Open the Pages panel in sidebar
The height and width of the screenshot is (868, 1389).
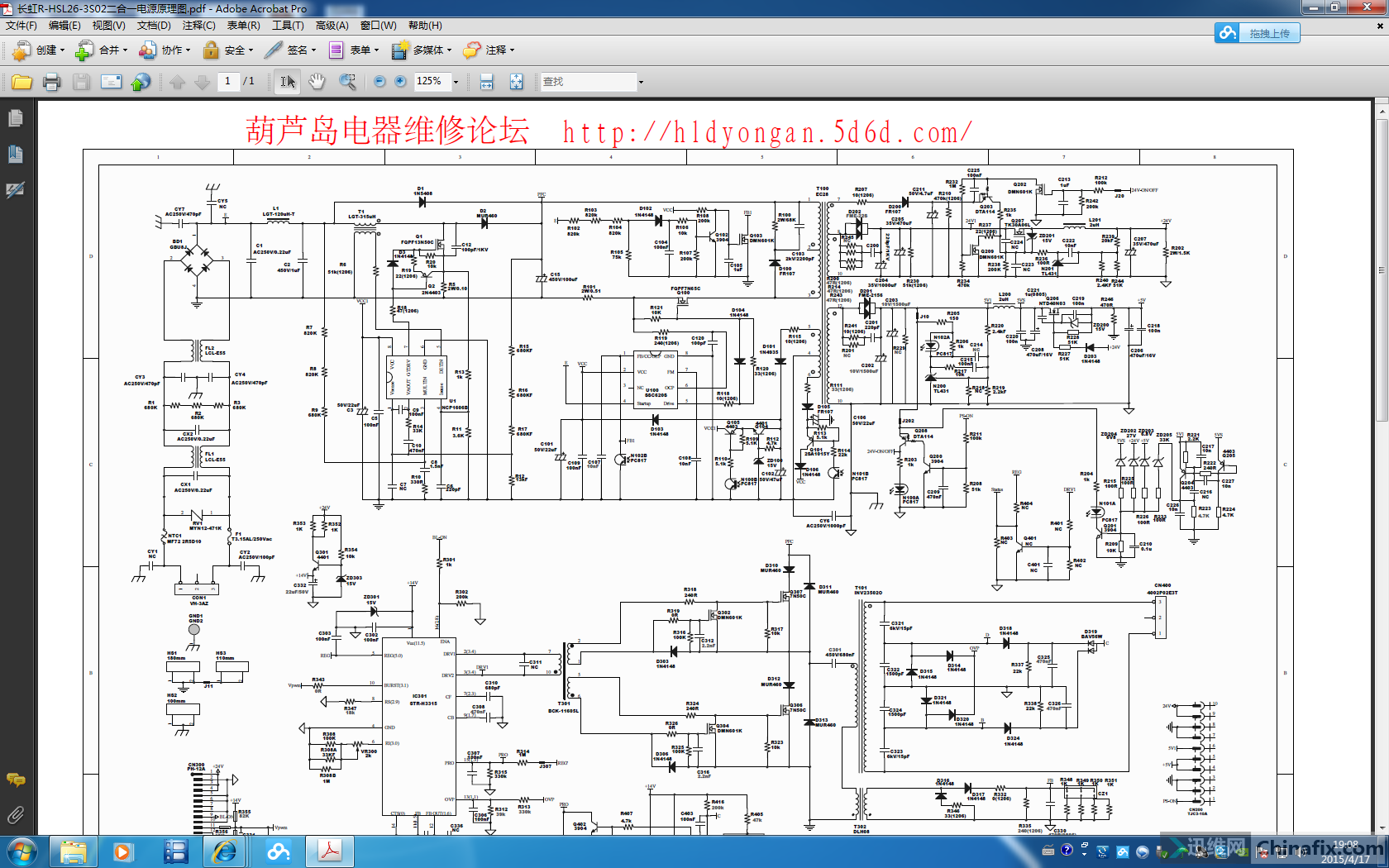click(15, 119)
